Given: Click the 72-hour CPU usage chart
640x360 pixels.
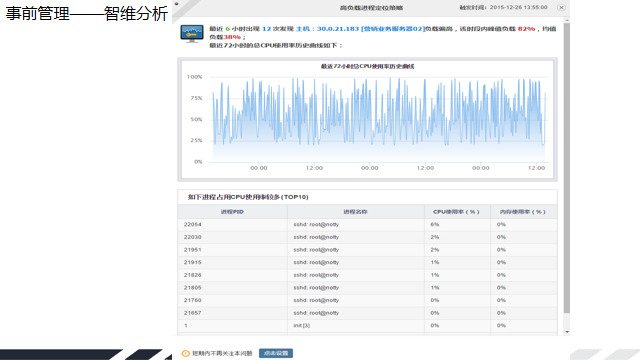Looking at the screenshot, I should tap(367, 119).
